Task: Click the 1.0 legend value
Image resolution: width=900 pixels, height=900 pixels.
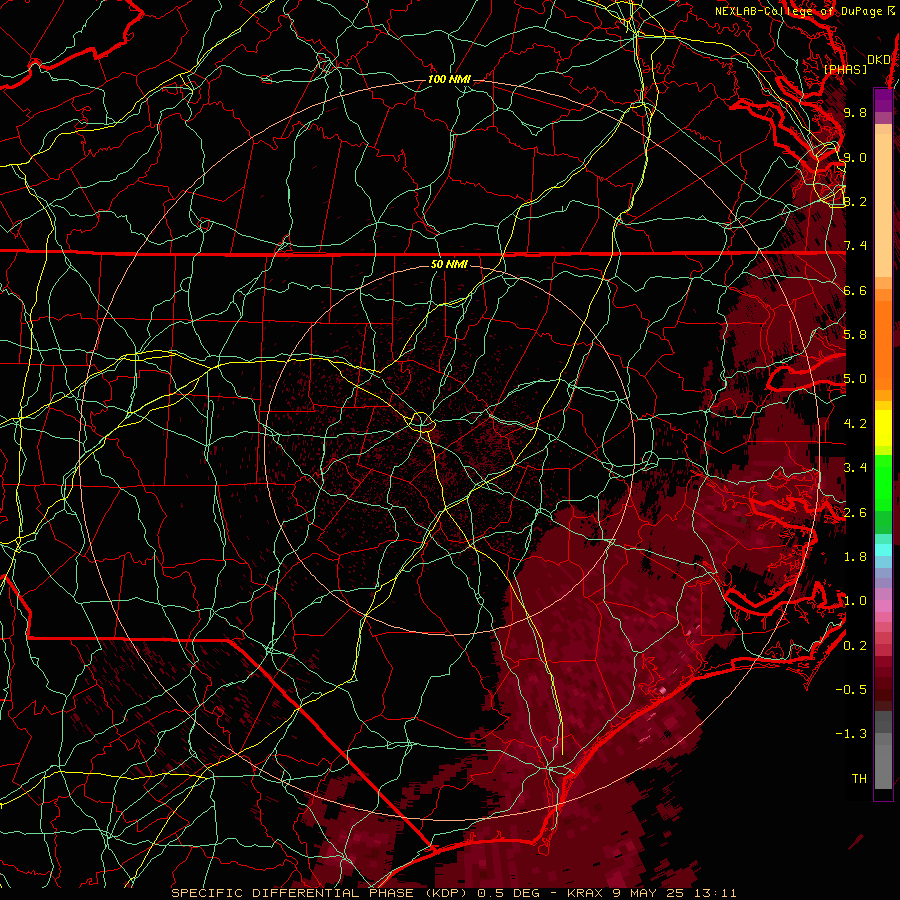Action: [x=855, y=601]
